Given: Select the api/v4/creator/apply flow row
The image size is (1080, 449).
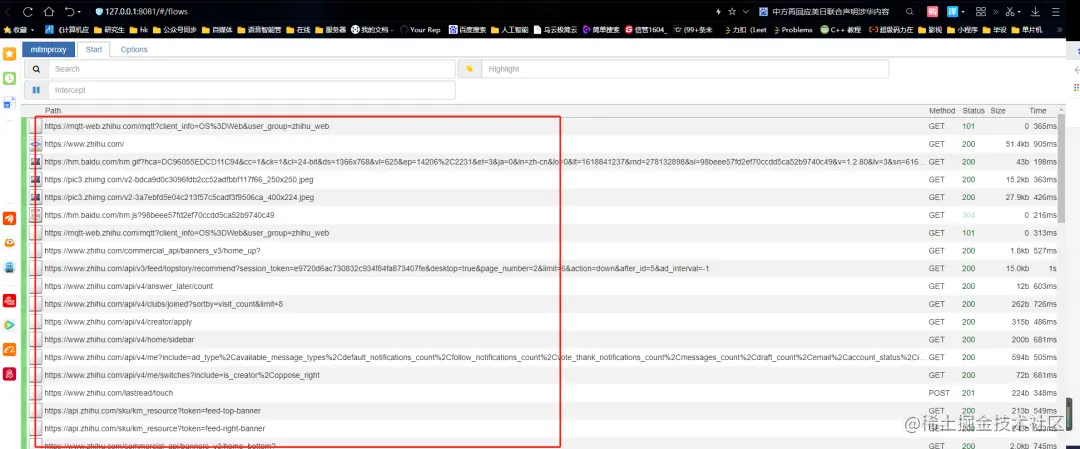Looking at the screenshot, I should point(540,322).
